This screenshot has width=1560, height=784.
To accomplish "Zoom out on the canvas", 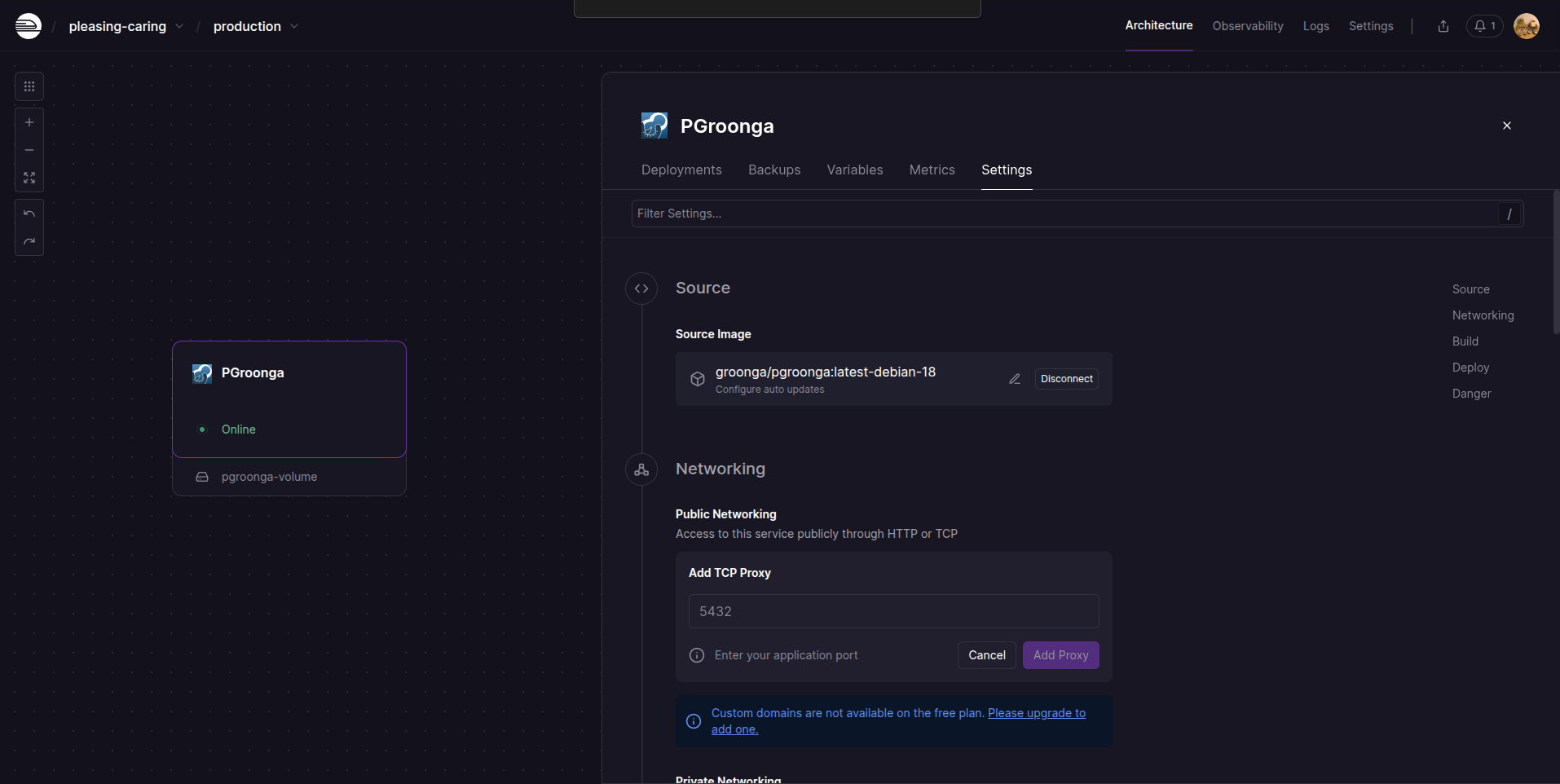I will pos(29,150).
